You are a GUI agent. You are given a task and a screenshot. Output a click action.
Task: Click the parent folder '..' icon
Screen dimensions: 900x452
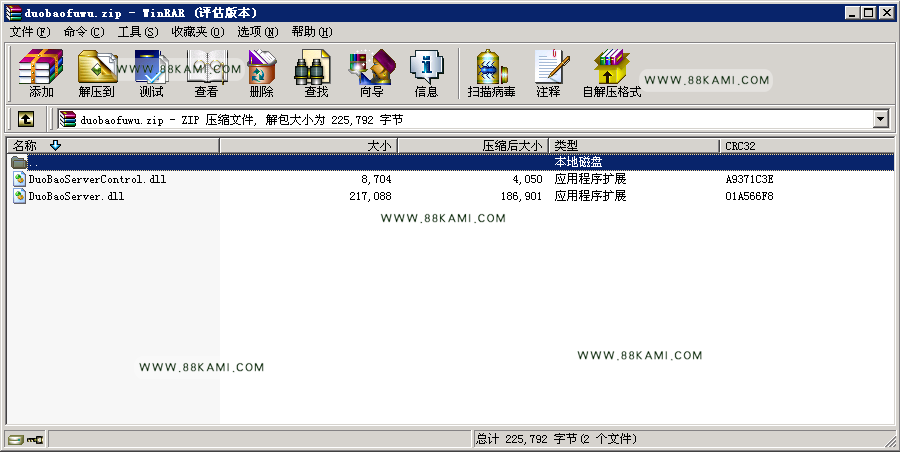pos(19,163)
